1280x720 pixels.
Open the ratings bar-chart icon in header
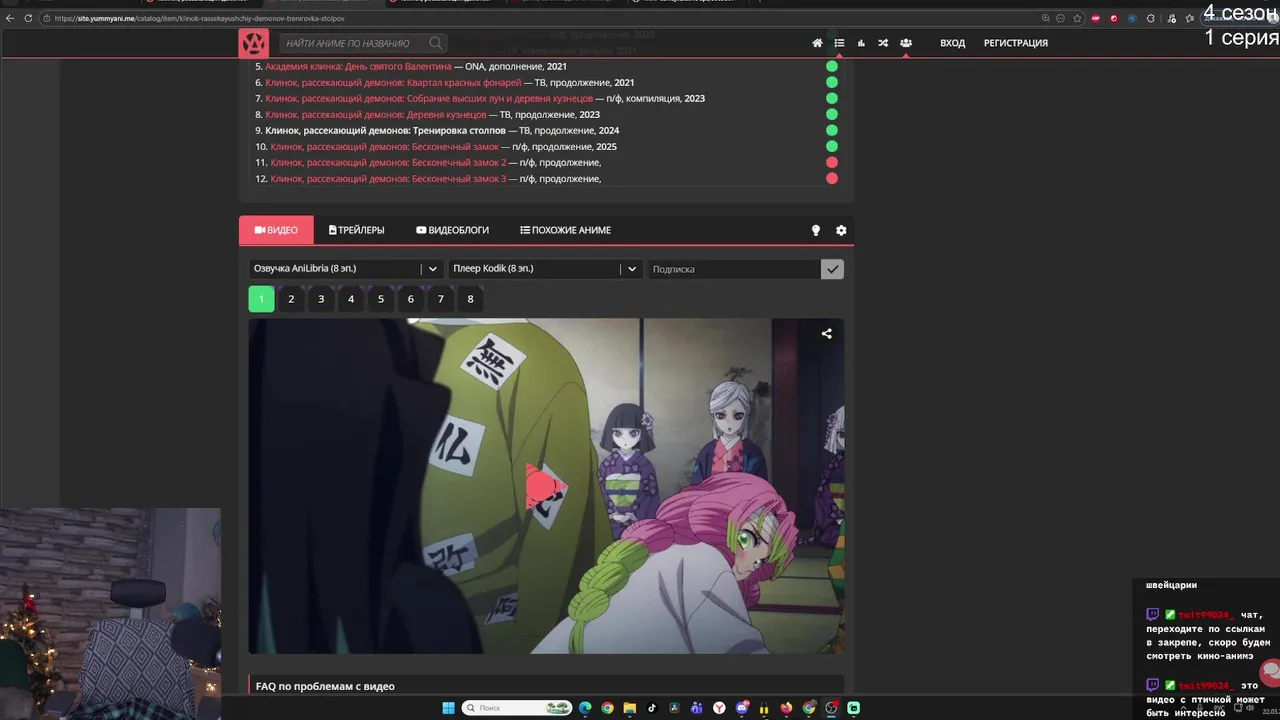[x=861, y=43]
